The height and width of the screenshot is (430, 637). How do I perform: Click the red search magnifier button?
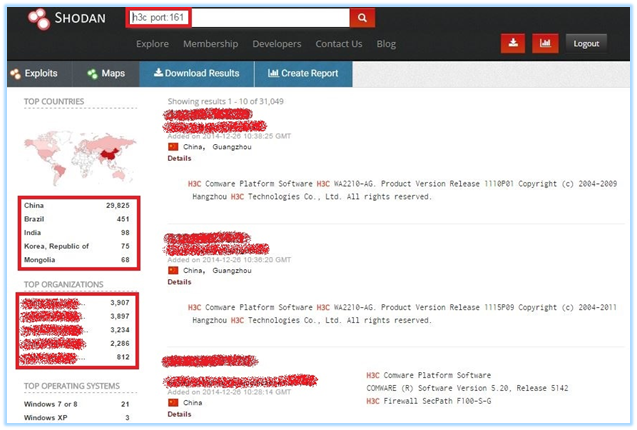coord(362,17)
